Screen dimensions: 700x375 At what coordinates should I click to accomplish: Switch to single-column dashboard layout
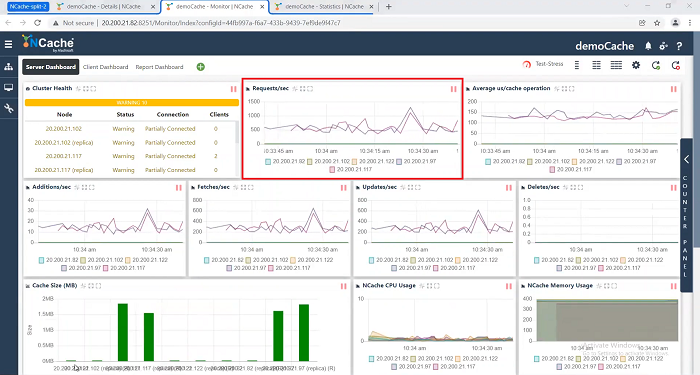(577, 65)
